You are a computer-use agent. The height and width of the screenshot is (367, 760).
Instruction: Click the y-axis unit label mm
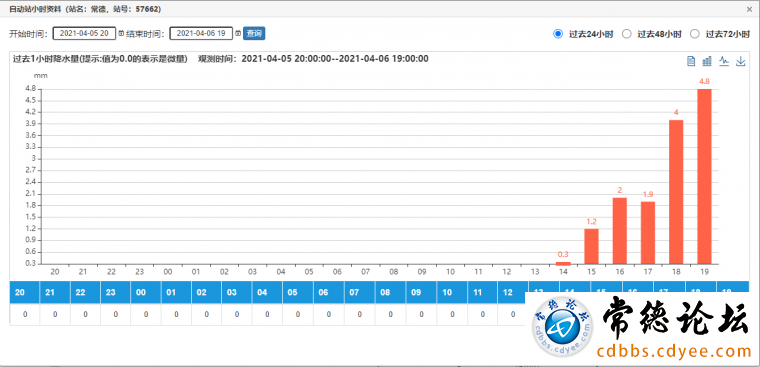[40, 76]
